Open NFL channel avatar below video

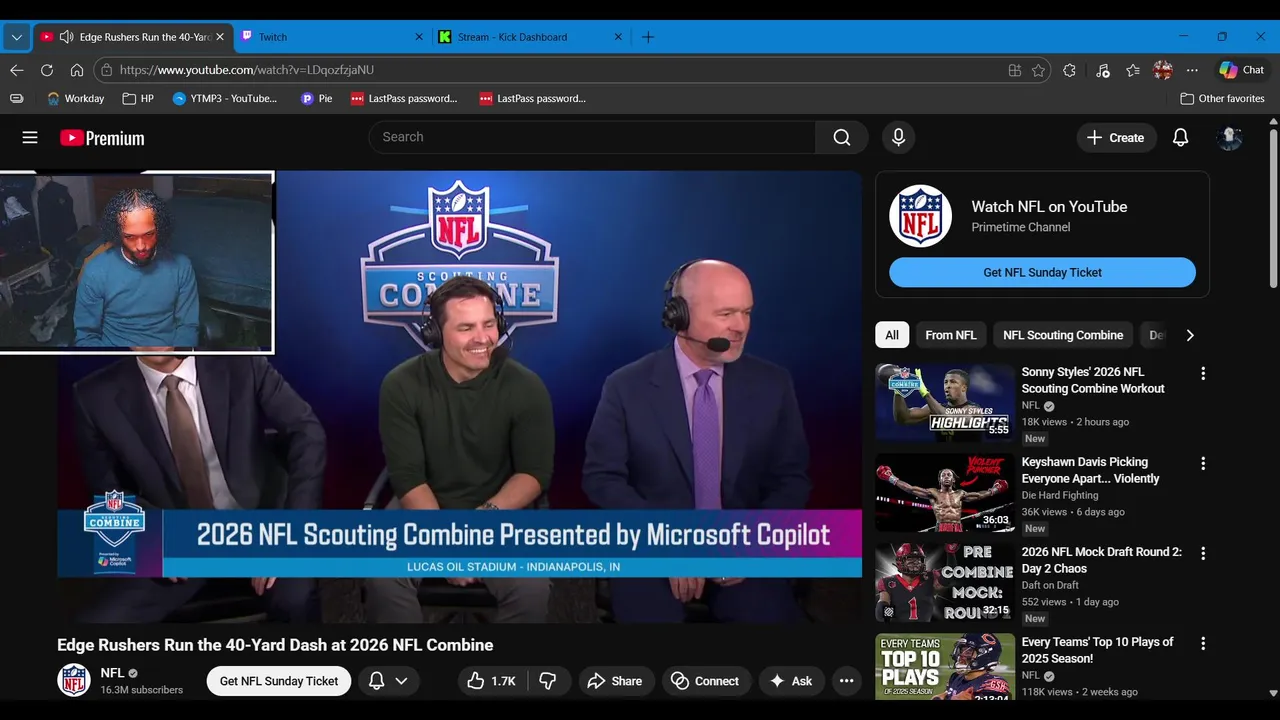[x=74, y=681]
